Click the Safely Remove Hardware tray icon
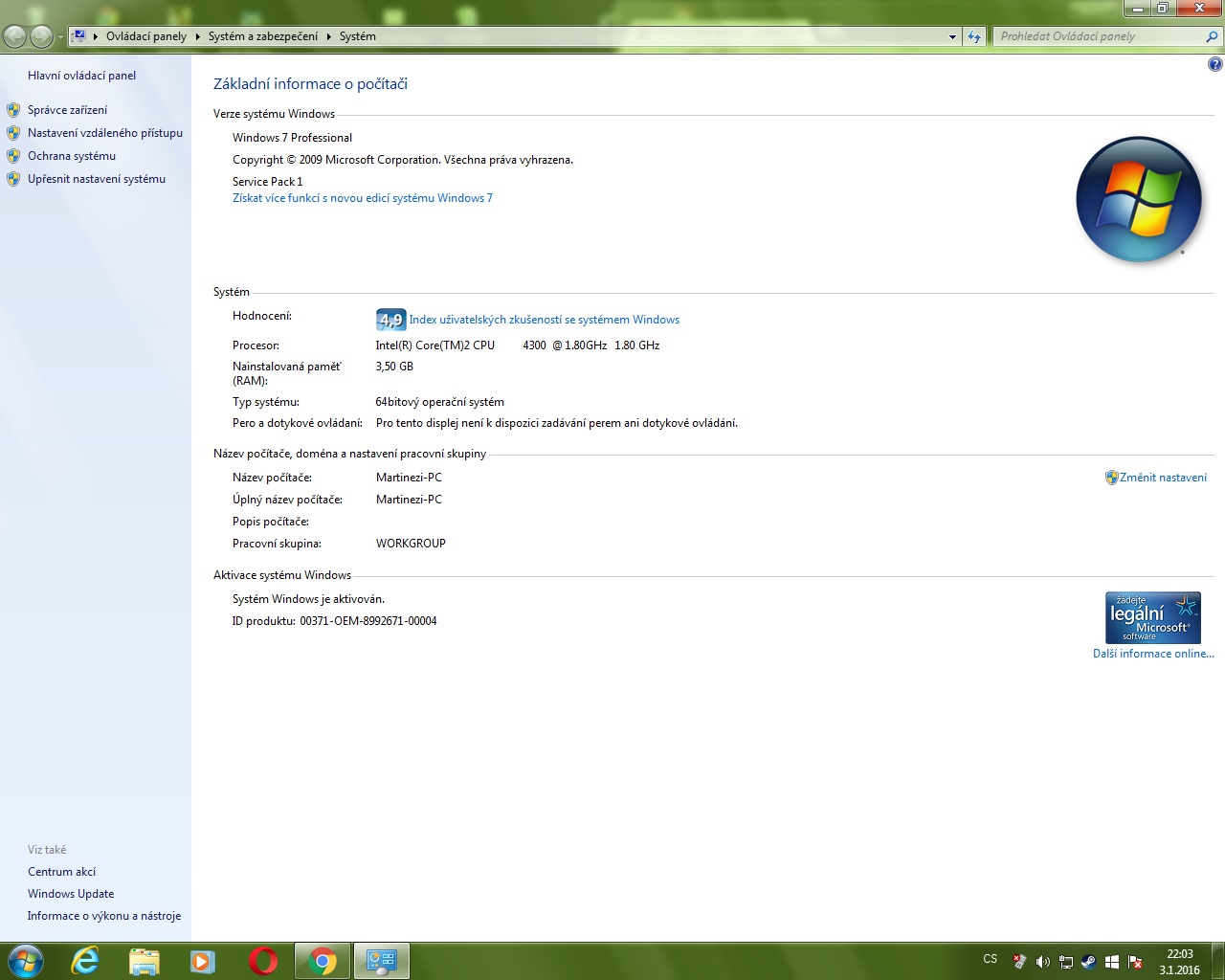Viewport: 1225px width, 980px height. coord(1020,962)
